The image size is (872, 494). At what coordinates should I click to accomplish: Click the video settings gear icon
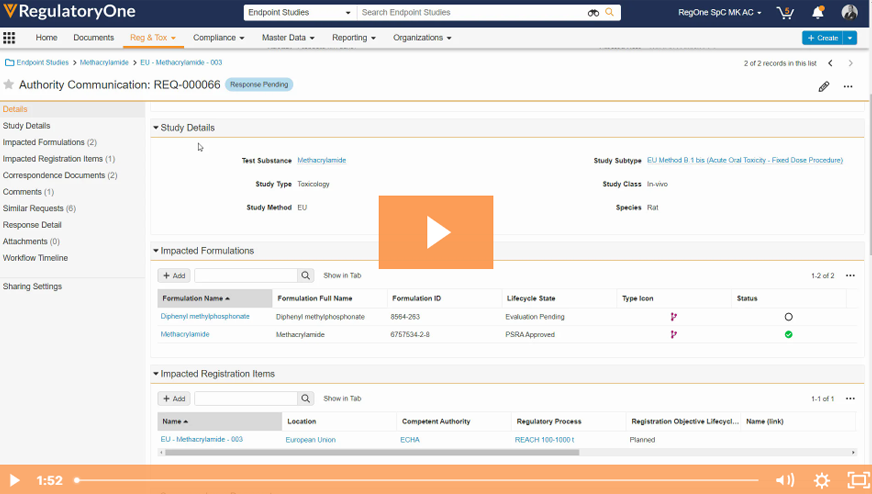click(x=822, y=480)
